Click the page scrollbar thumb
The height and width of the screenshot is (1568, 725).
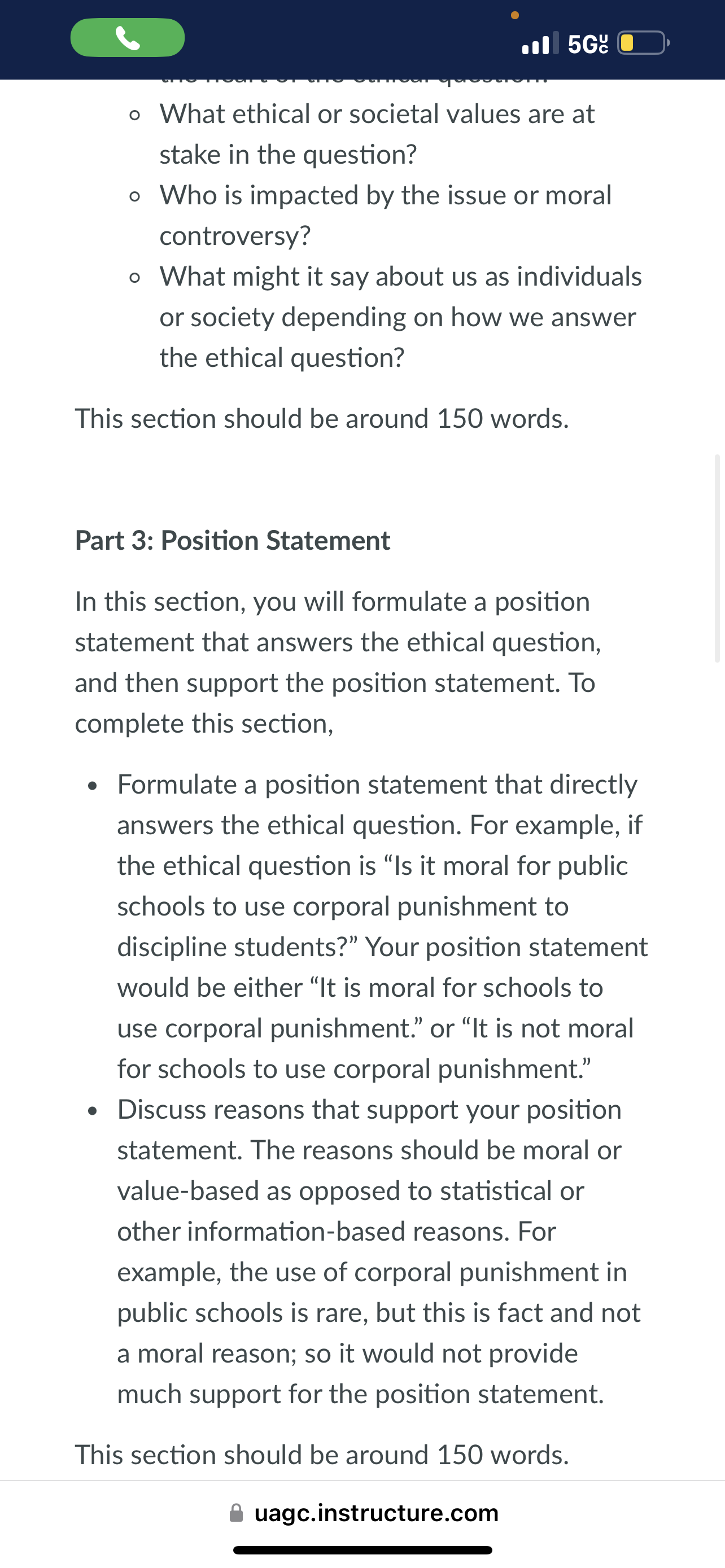(x=717, y=558)
